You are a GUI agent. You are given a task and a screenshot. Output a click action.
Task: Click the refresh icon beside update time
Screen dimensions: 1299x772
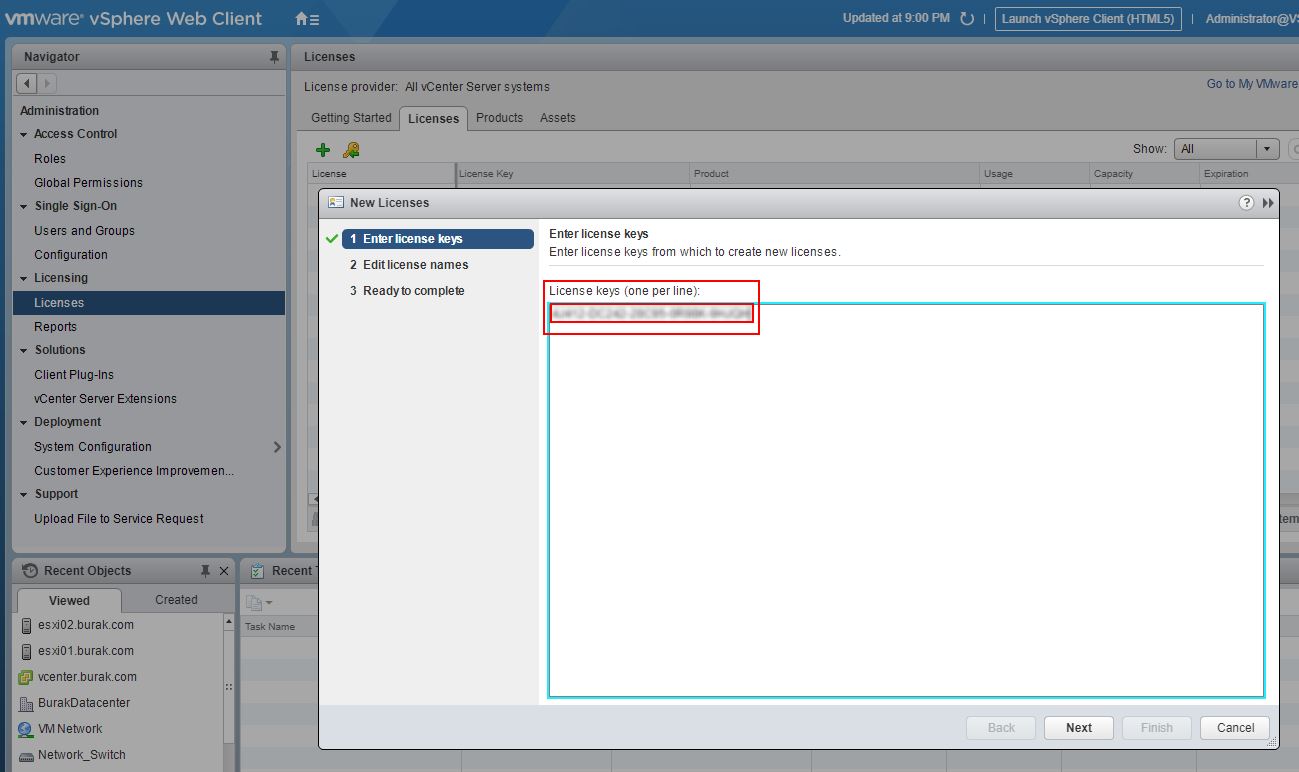pos(967,19)
